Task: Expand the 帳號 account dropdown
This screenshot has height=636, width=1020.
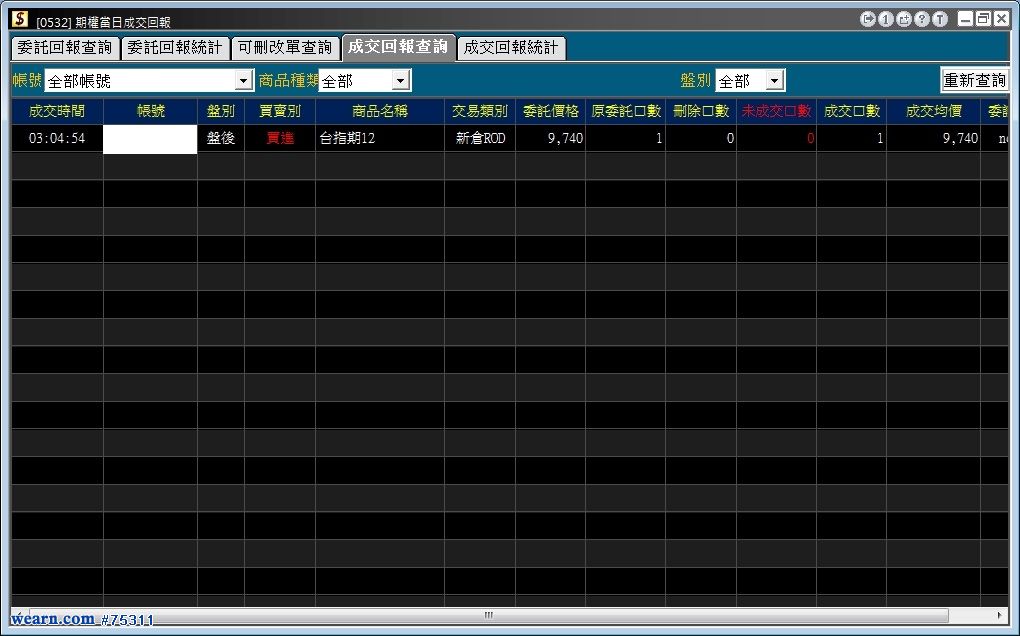Action: [x=244, y=81]
